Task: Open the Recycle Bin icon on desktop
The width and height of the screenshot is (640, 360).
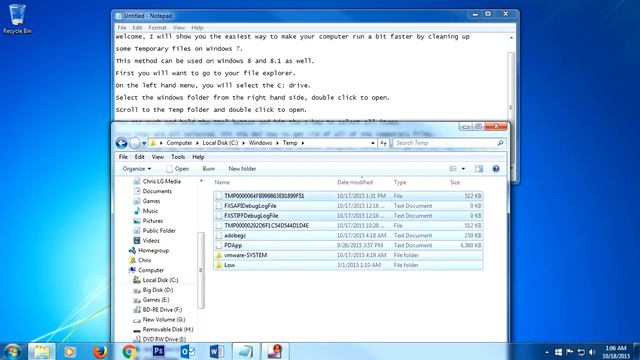Action: coord(17,19)
